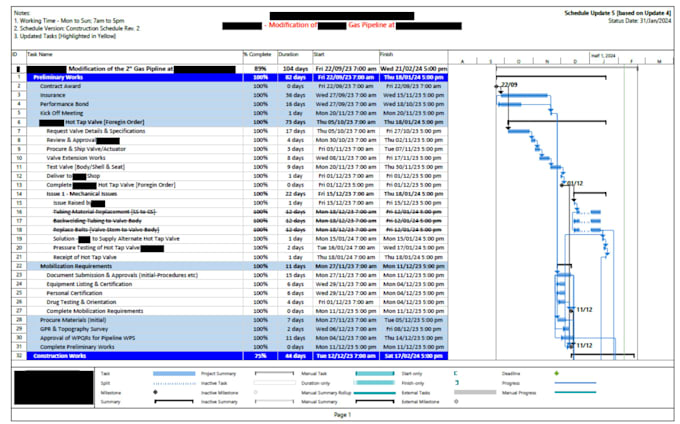Click the Performance Bond bar in the Gantt chart
680x424 pixels.
coord(510,104)
